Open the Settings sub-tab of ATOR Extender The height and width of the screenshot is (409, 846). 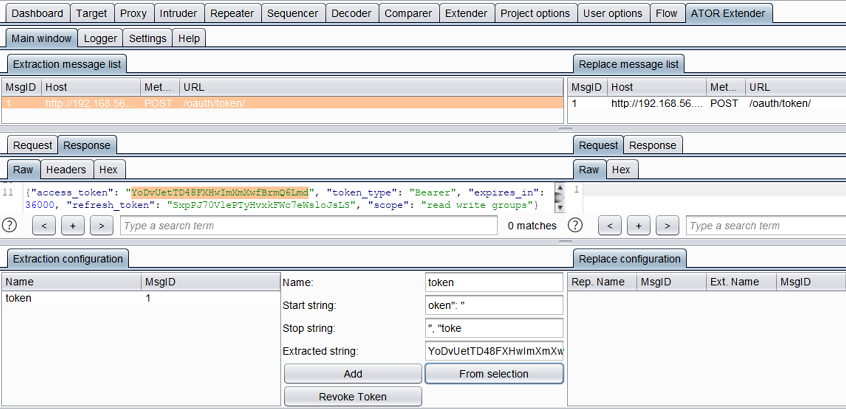point(148,38)
